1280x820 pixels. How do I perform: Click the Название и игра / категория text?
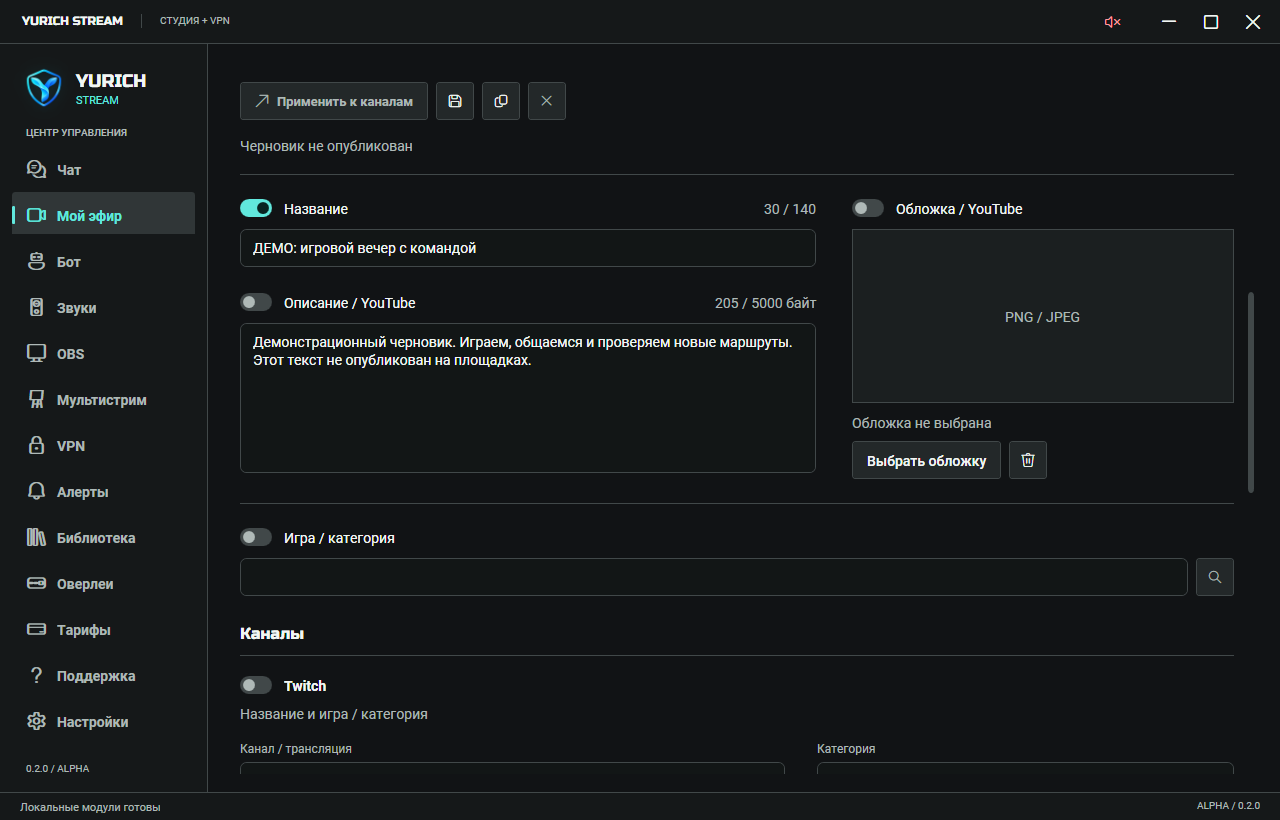tap(334, 714)
